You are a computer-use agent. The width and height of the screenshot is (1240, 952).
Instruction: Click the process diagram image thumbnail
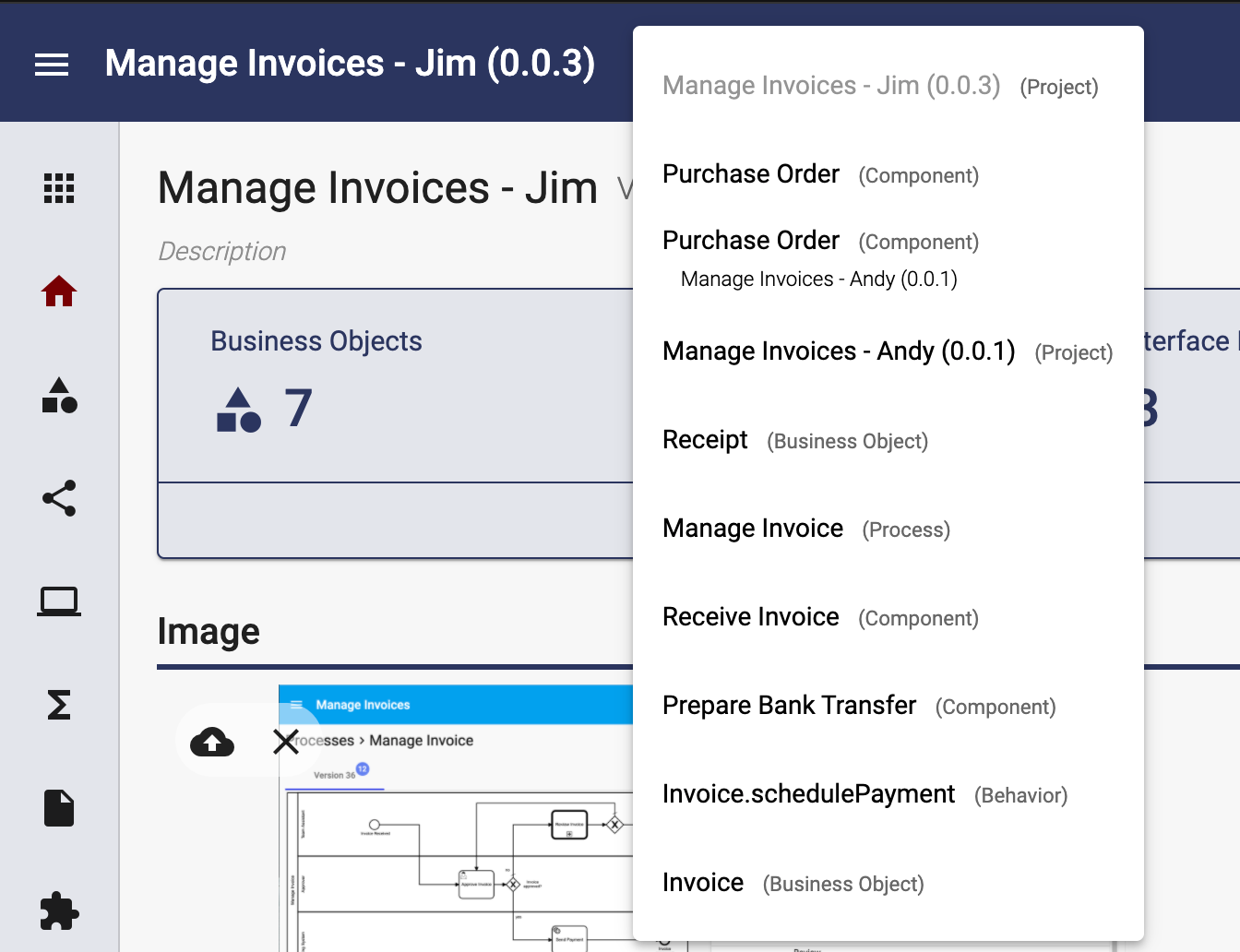(456, 817)
